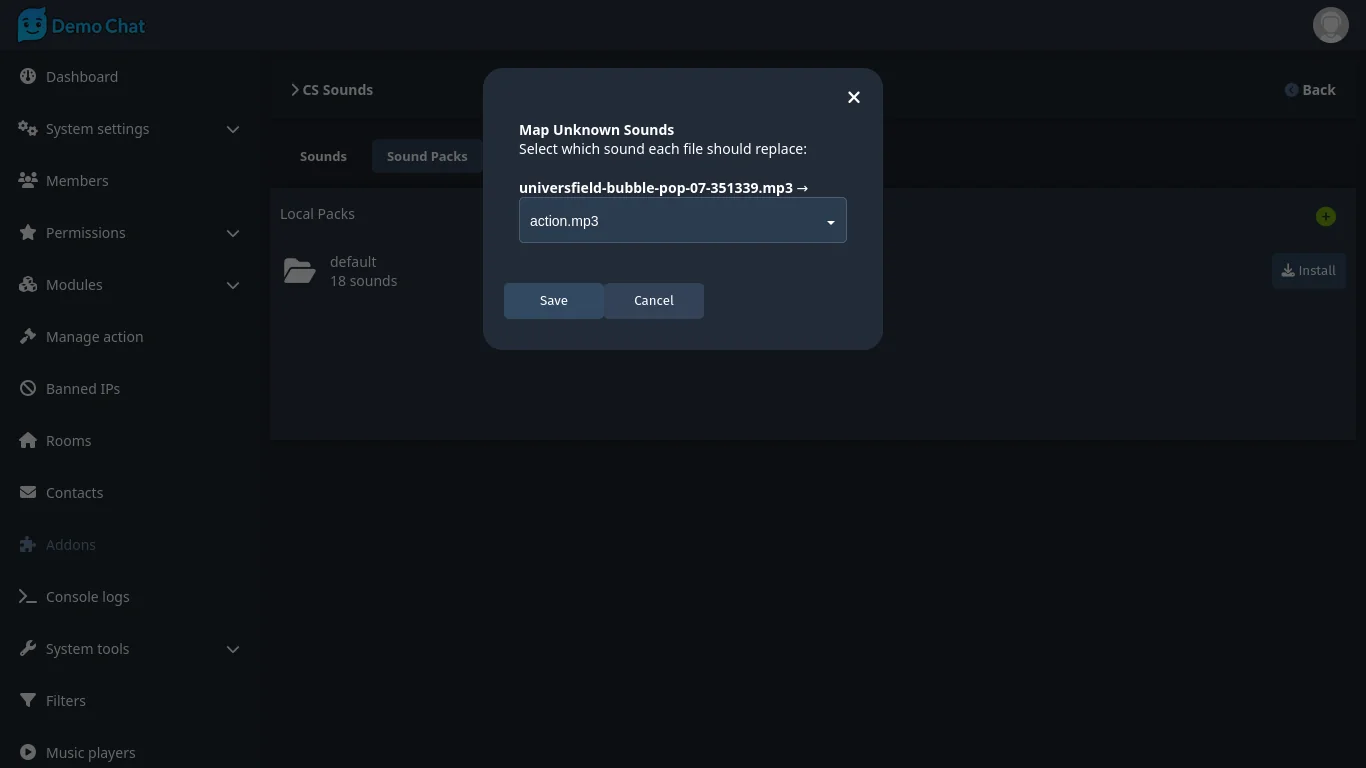Switch to the Sounds tab

(323, 157)
